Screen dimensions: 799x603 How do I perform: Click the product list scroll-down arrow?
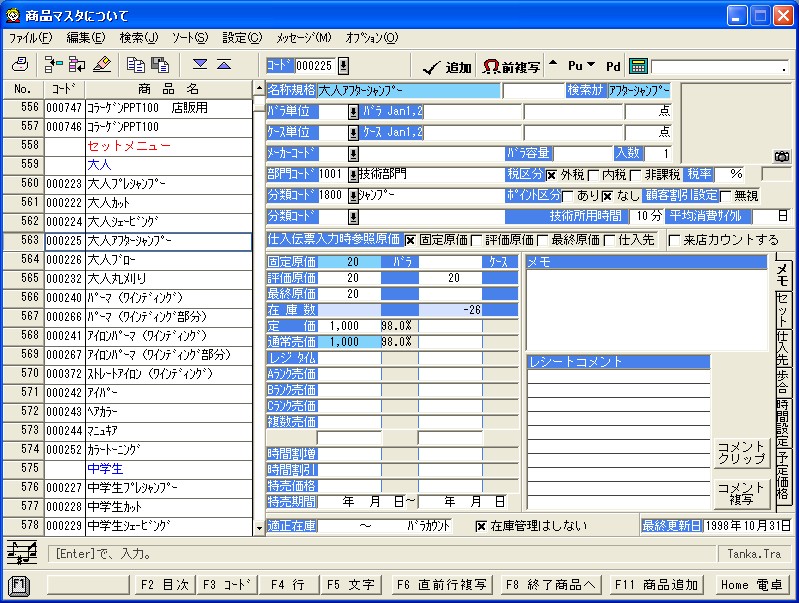[259, 528]
